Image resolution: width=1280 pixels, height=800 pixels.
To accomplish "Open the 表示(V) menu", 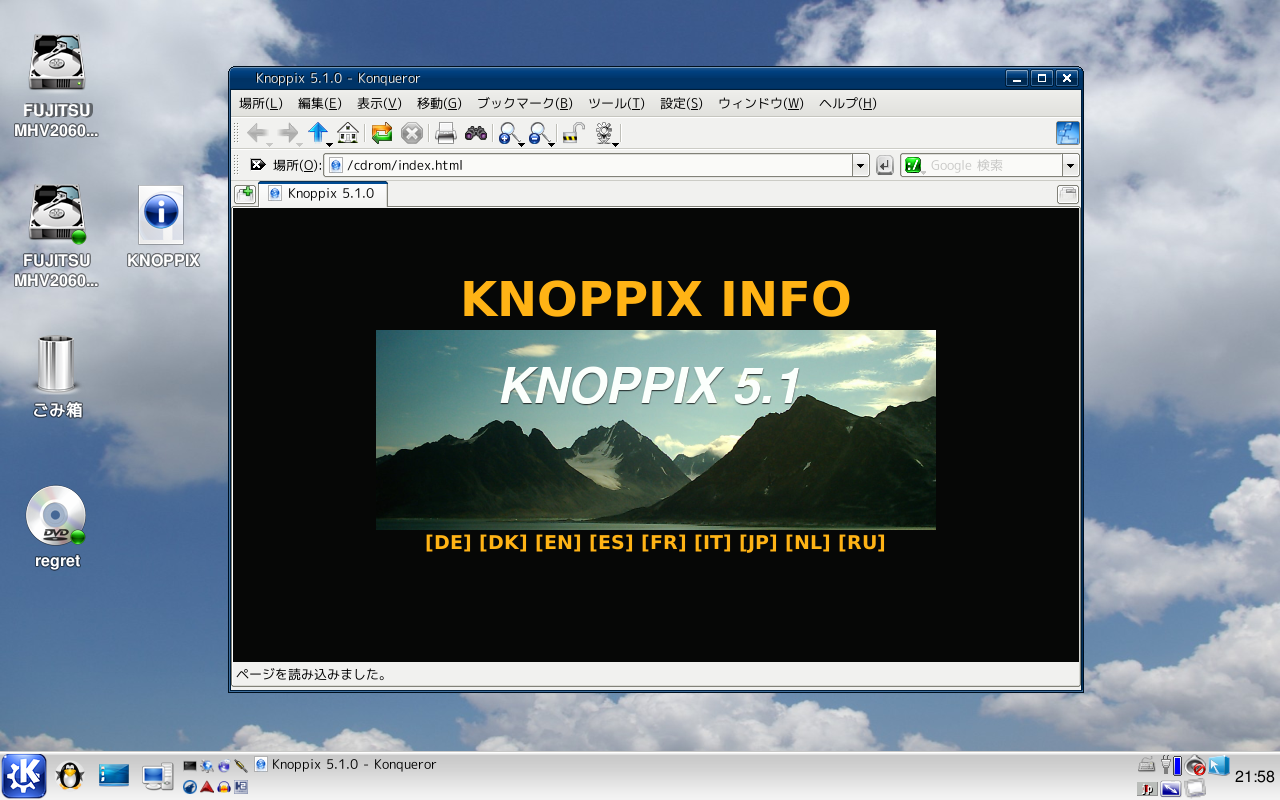I will click(379, 103).
